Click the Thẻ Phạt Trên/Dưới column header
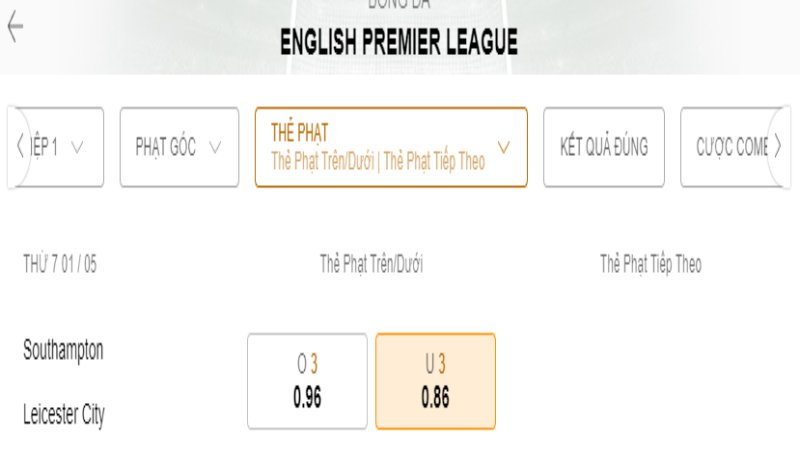Image resolution: width=800 pixels, height=450 pixels. (372, 264)
